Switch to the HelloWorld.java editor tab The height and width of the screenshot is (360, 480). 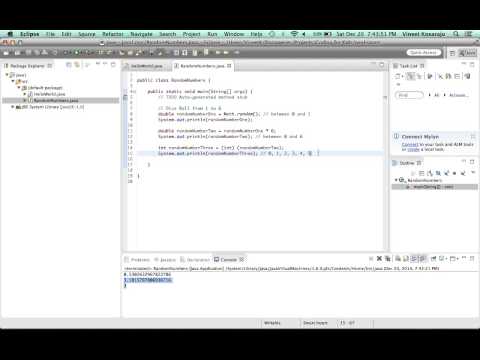click(x=146, y=66)
